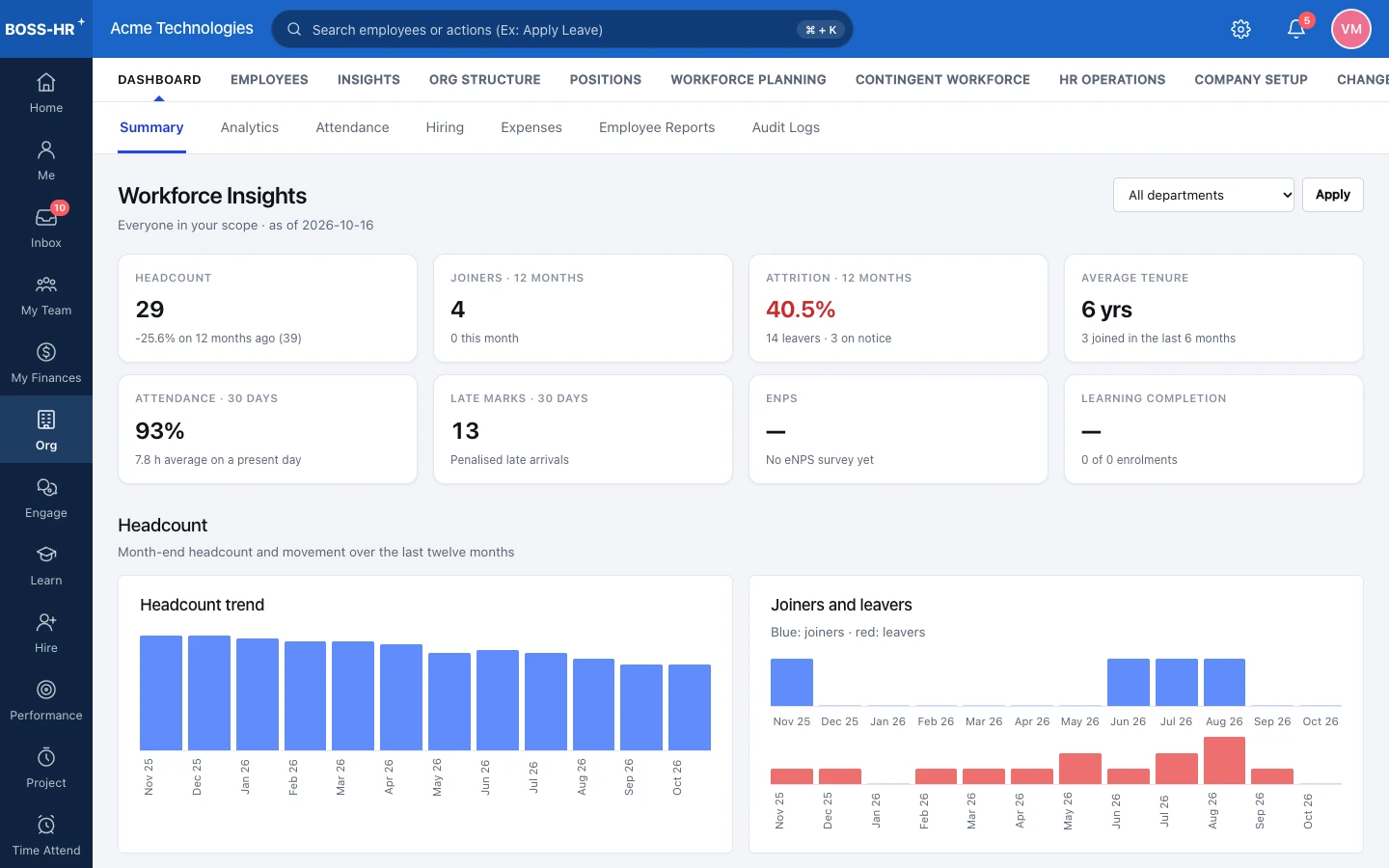Click the Nov 25 blue joiners bar
Screen dimensions: 1389x868
pos(792,682)
